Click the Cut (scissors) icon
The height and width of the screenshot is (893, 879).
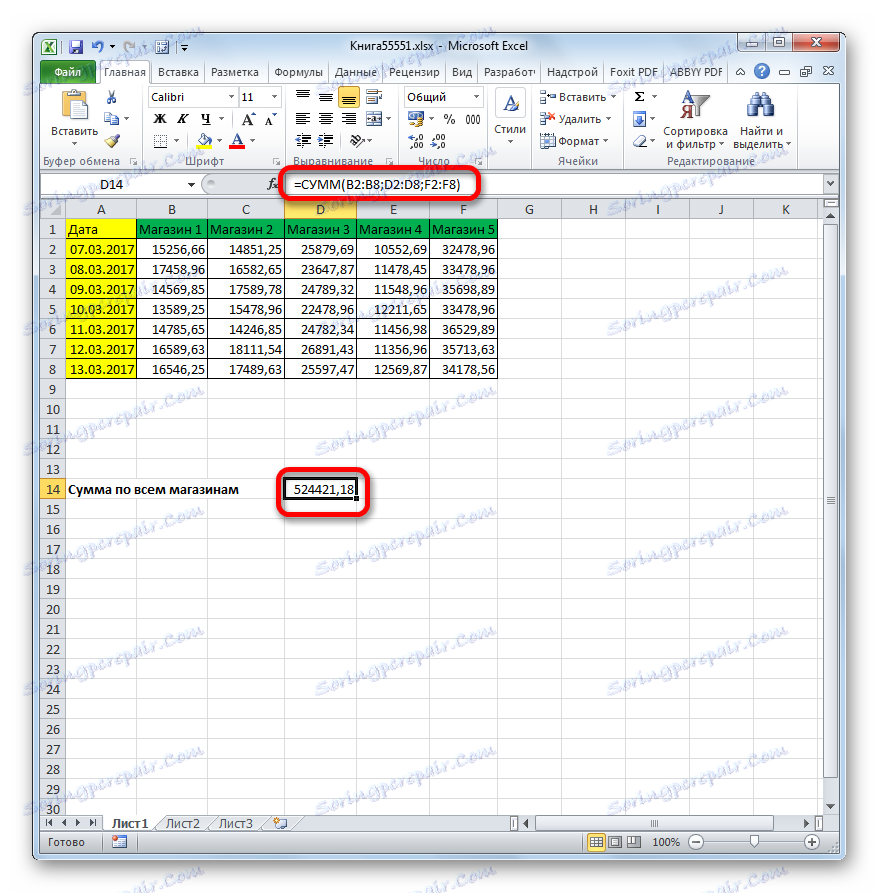coord(111,96)
